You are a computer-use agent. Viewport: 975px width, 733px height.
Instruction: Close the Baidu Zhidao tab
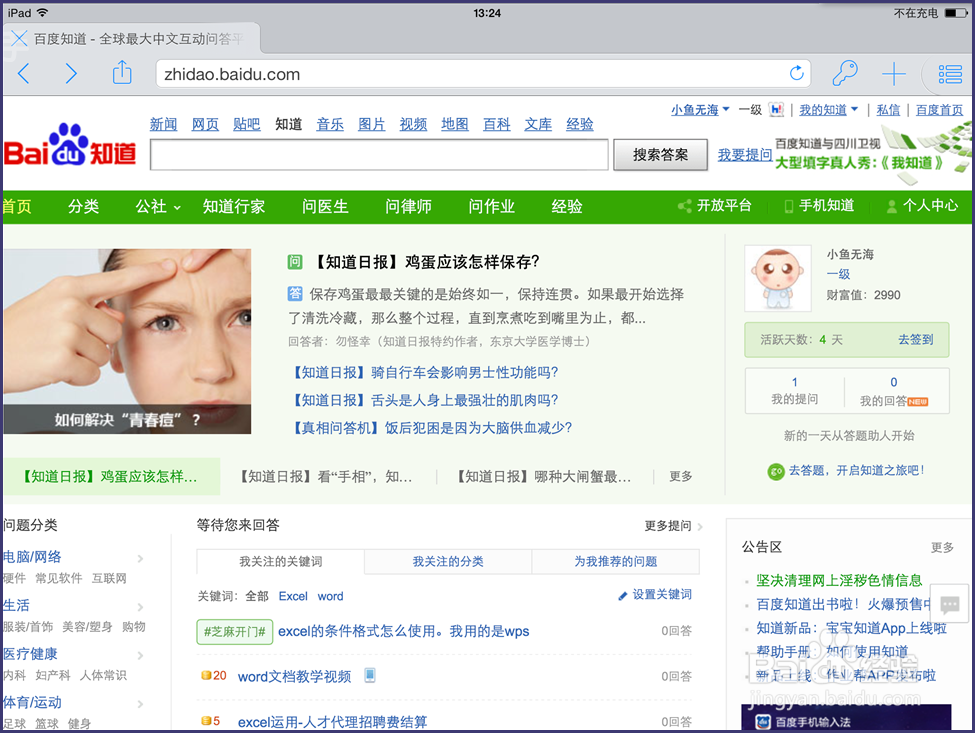[x=19, y=39]
